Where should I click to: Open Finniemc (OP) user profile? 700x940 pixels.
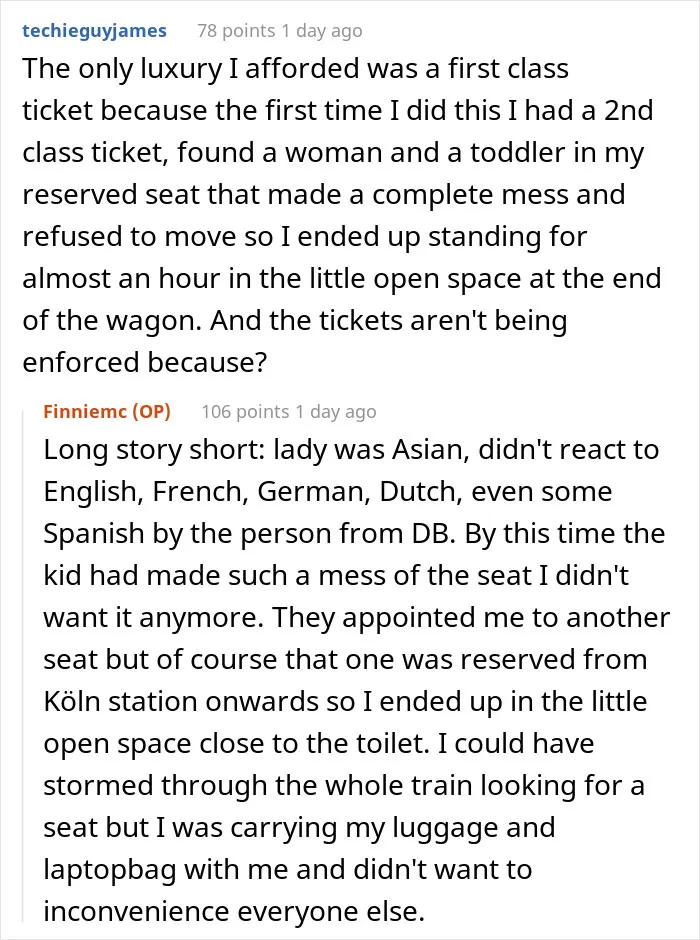pyautogui.click(x=107, y=411)
